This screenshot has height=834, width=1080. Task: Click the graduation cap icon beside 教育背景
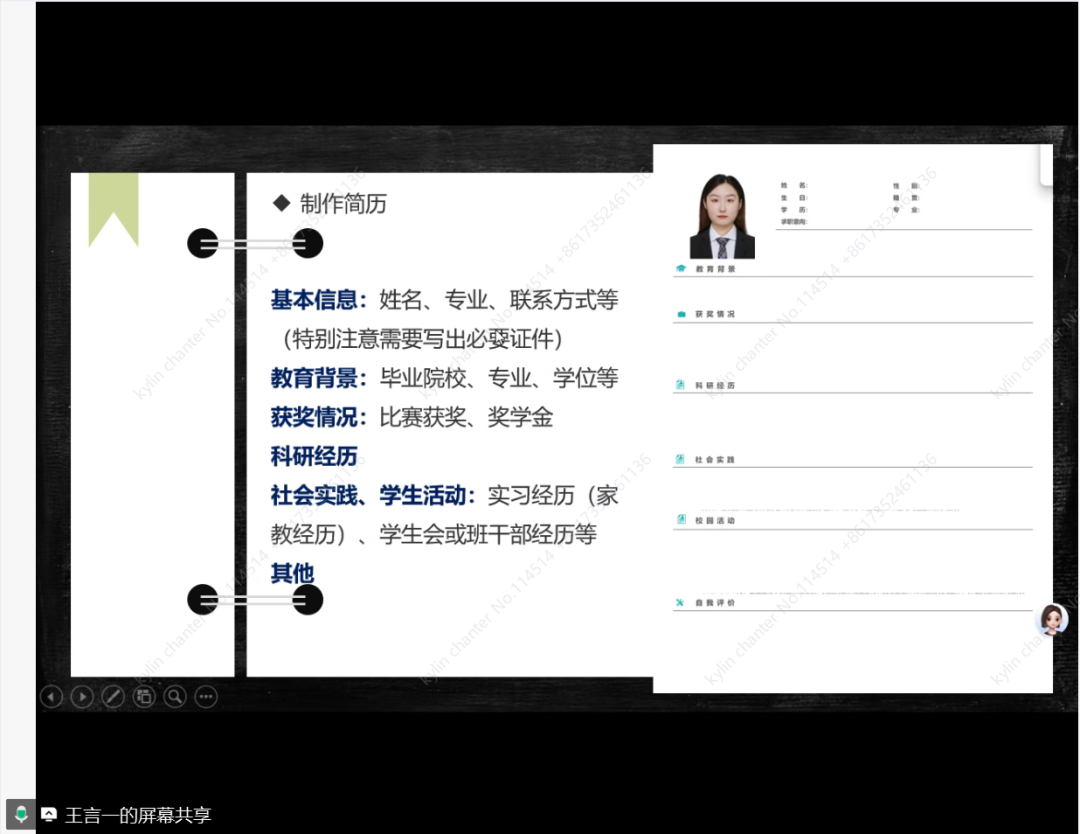pyautogui.click(x=681, y=269)
